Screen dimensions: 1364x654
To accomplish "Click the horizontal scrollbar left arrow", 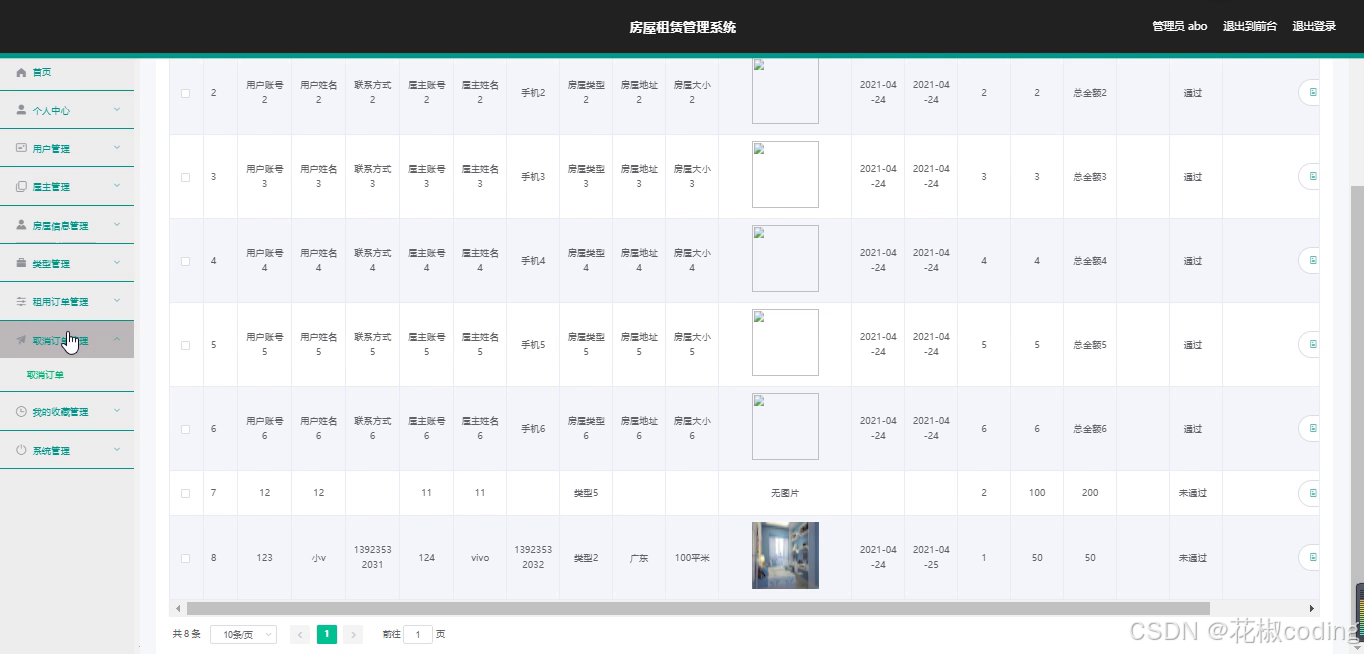I will [x=178, y=608].
